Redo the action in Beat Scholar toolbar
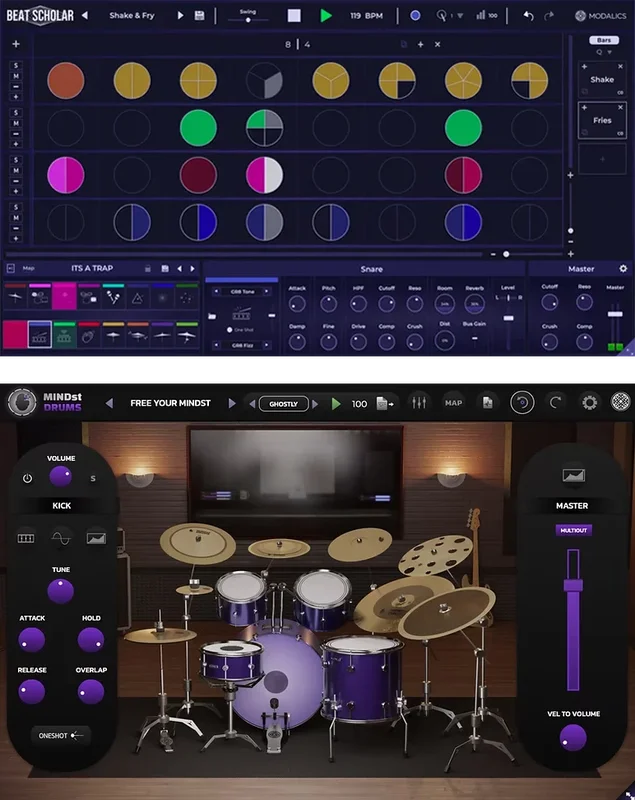 pos(549,16)
